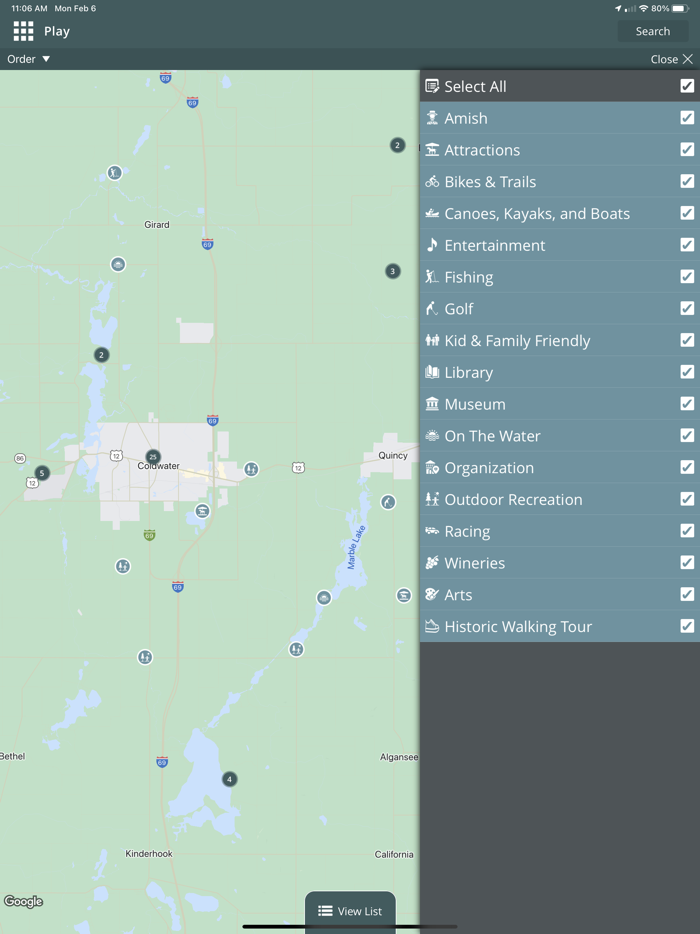Click the Entertainment music note icon
This screenshot has width=700, height=934.
click(432, 245)
